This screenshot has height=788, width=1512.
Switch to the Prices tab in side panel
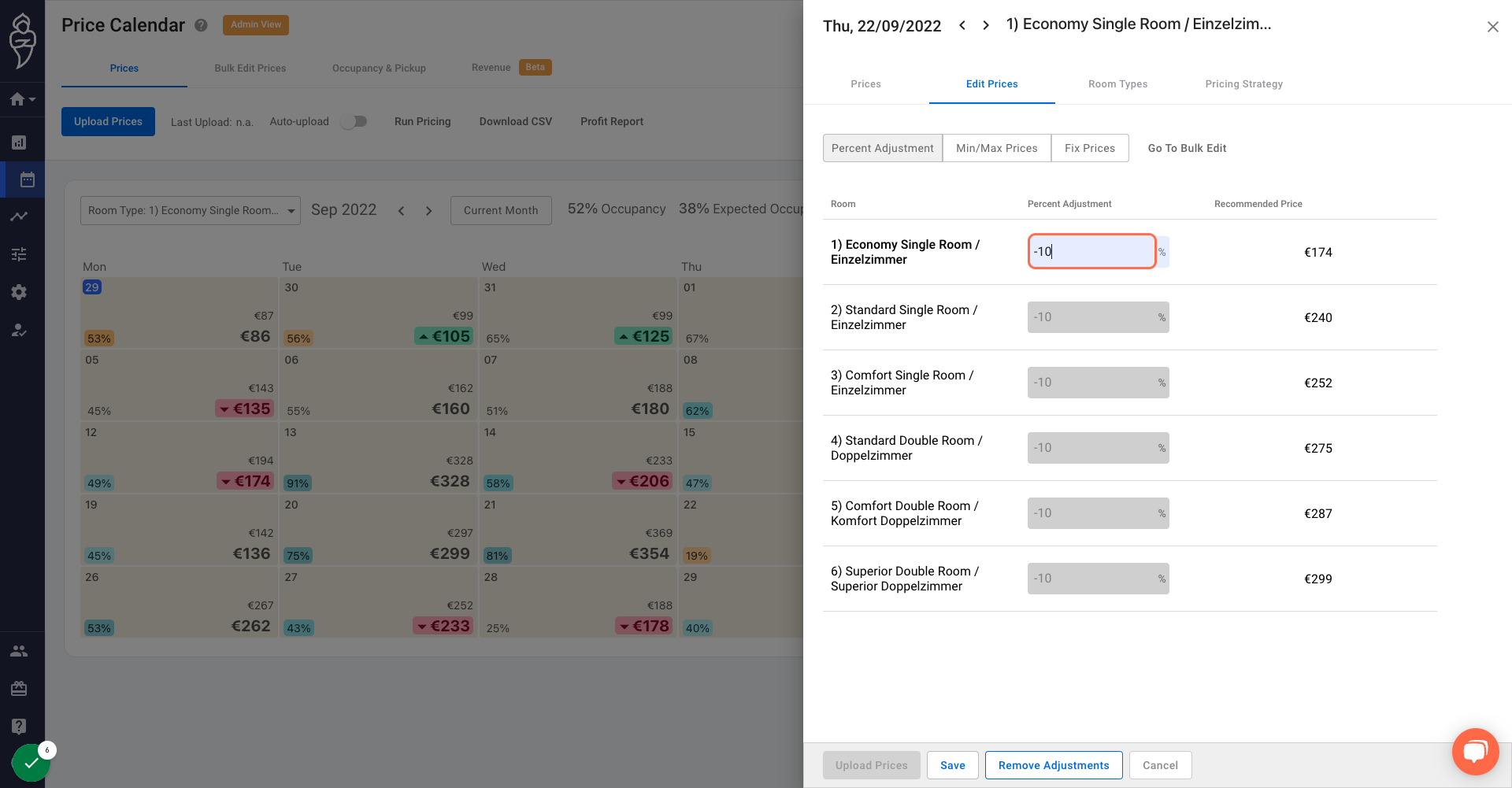(865, 84)
